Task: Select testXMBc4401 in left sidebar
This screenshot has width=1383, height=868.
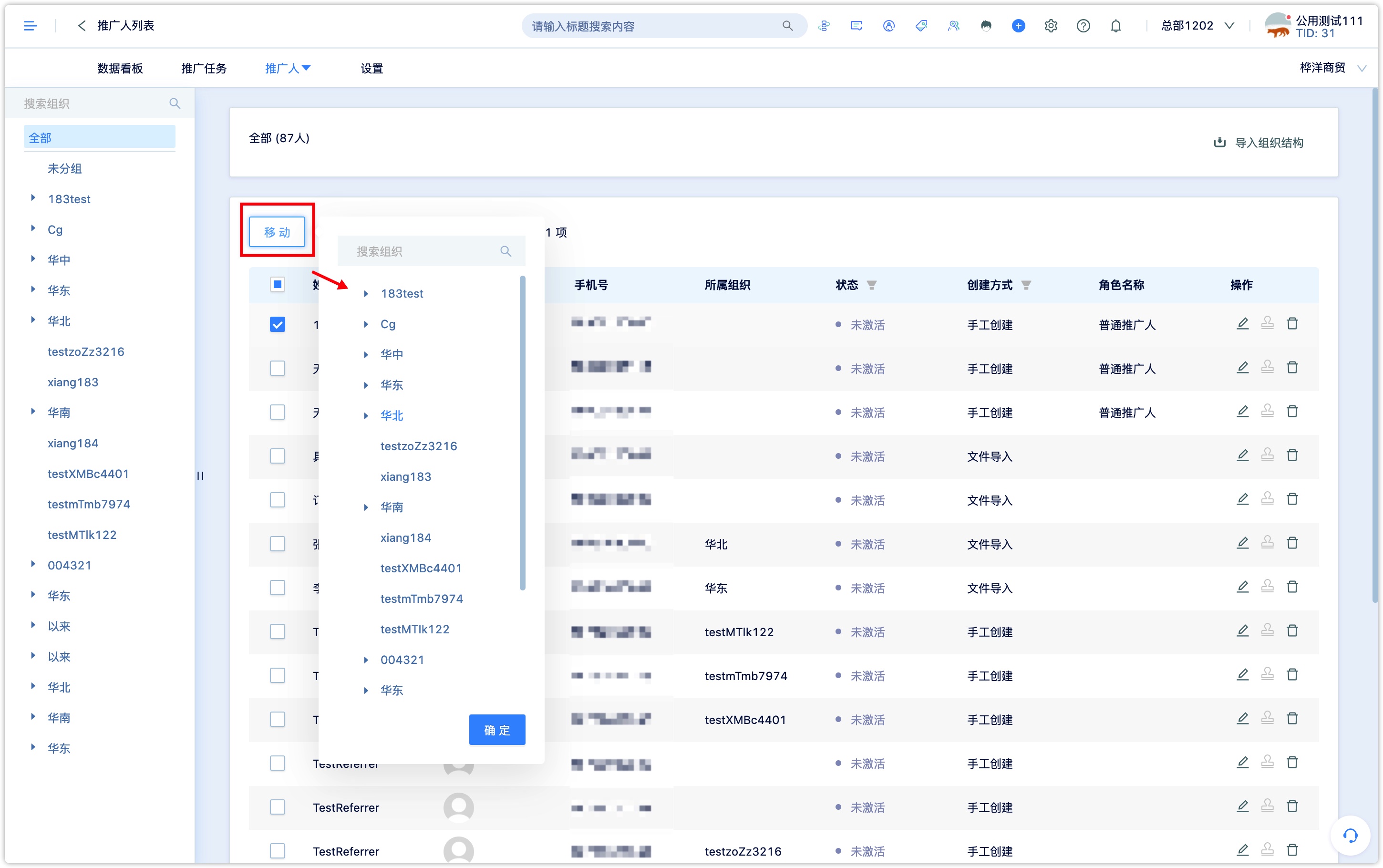Action: (88, 474)
